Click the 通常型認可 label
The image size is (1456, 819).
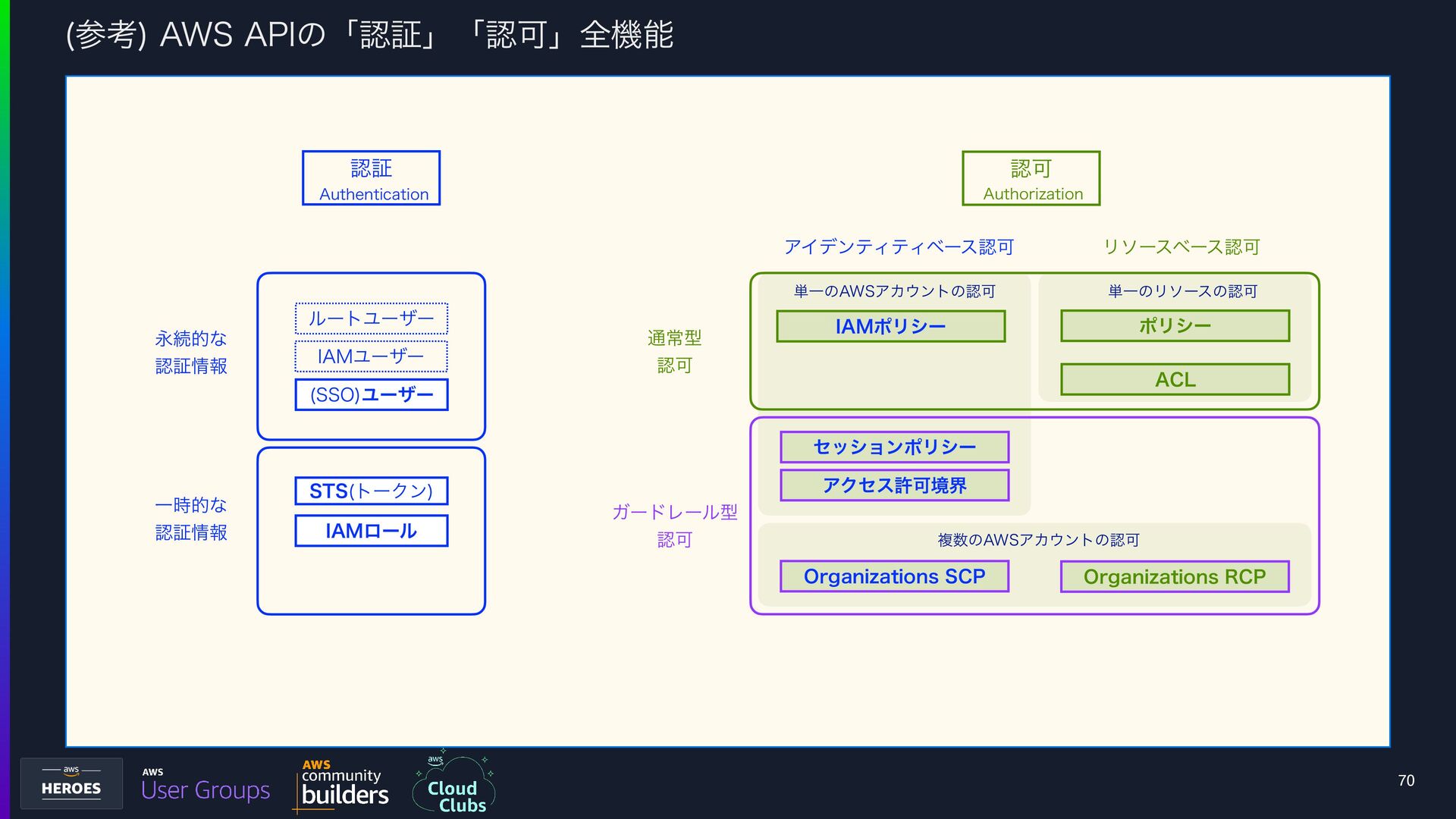click(x=674, y=352)
